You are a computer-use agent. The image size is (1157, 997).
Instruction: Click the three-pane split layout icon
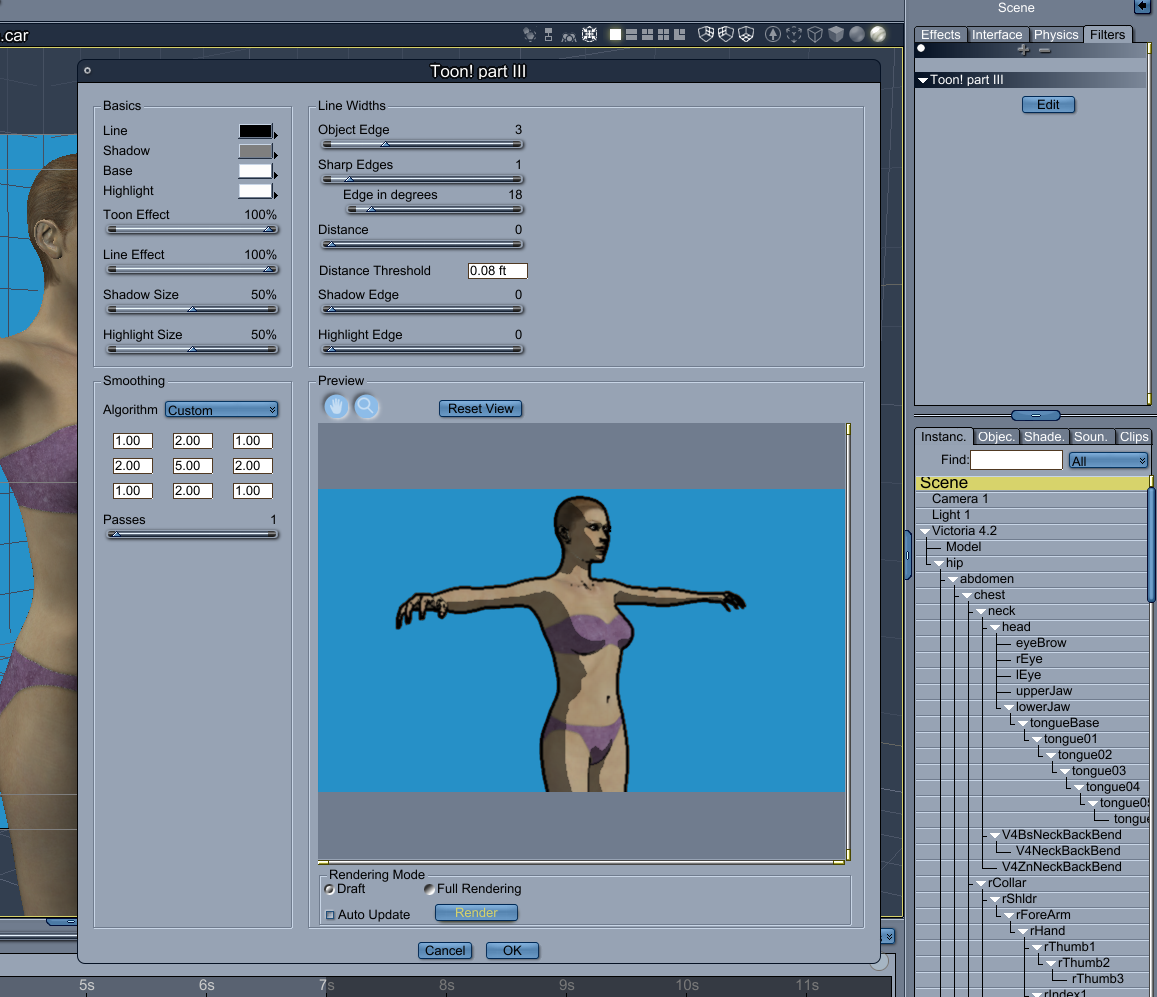(x=647, y=35)
